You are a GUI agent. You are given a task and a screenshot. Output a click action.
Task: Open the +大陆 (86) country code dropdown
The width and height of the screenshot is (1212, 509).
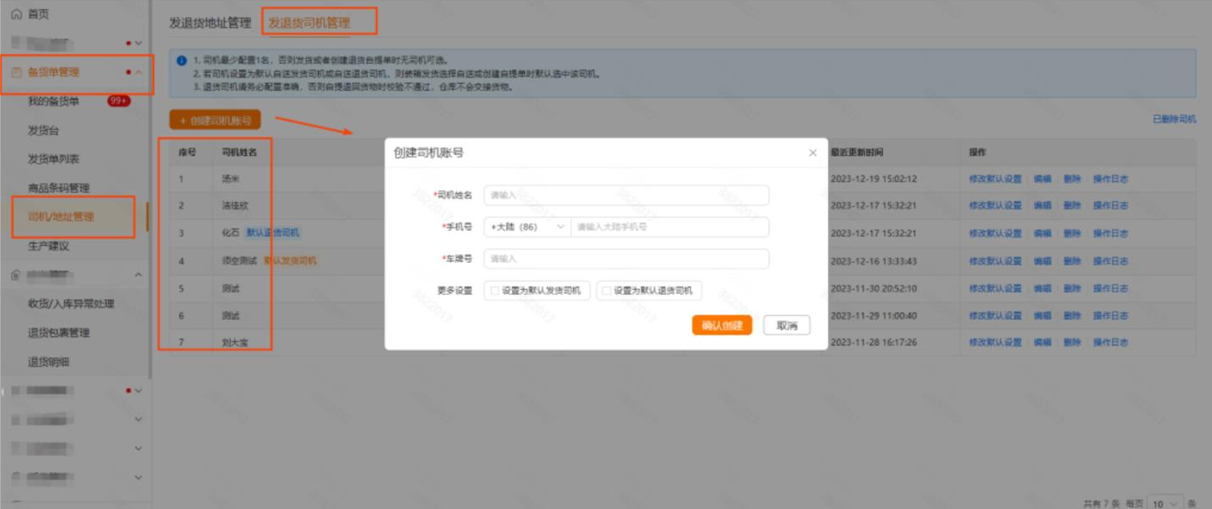pos(526,227)
